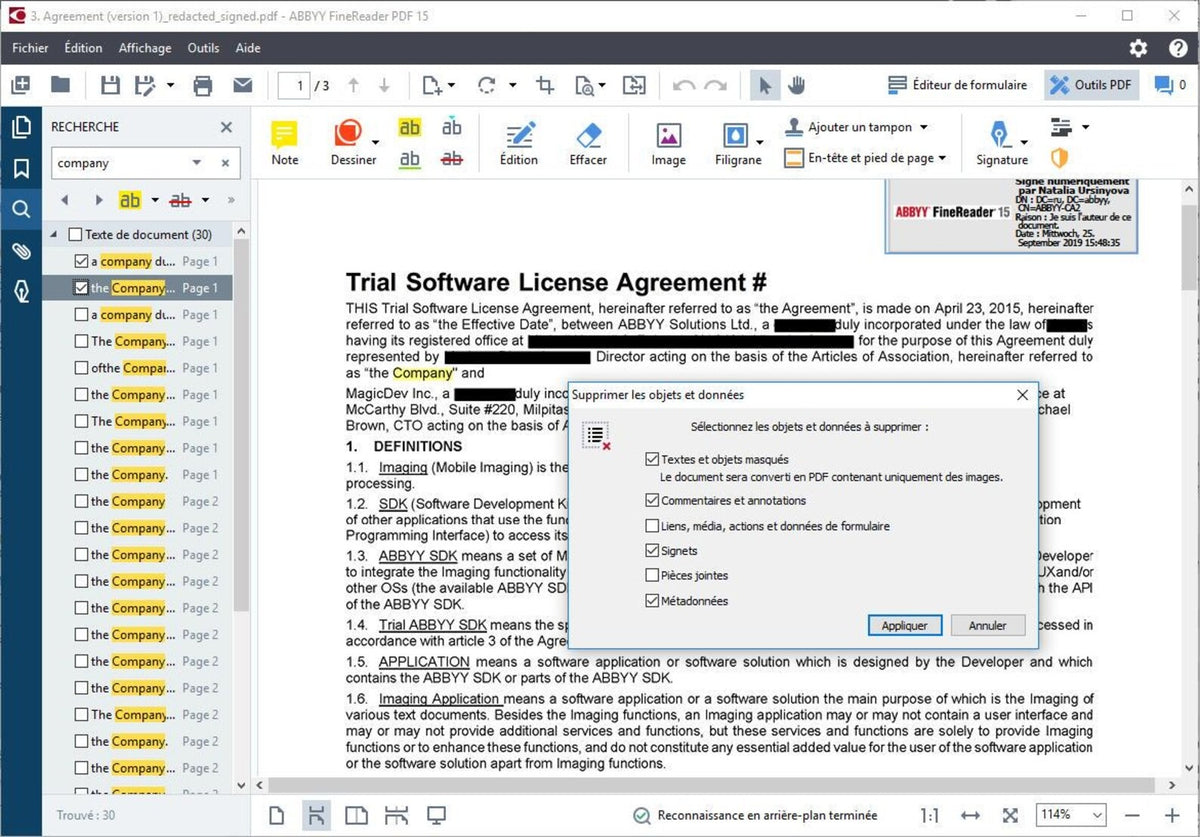Screen dimensions: 1200x837
Task: Toggle the Outils PDF button
Action: click(x=1092, y=86)
